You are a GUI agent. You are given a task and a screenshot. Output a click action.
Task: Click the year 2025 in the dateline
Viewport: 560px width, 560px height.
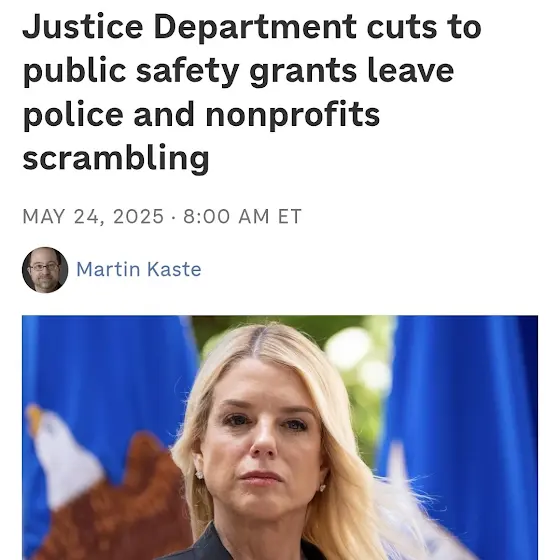click(138, 216)
